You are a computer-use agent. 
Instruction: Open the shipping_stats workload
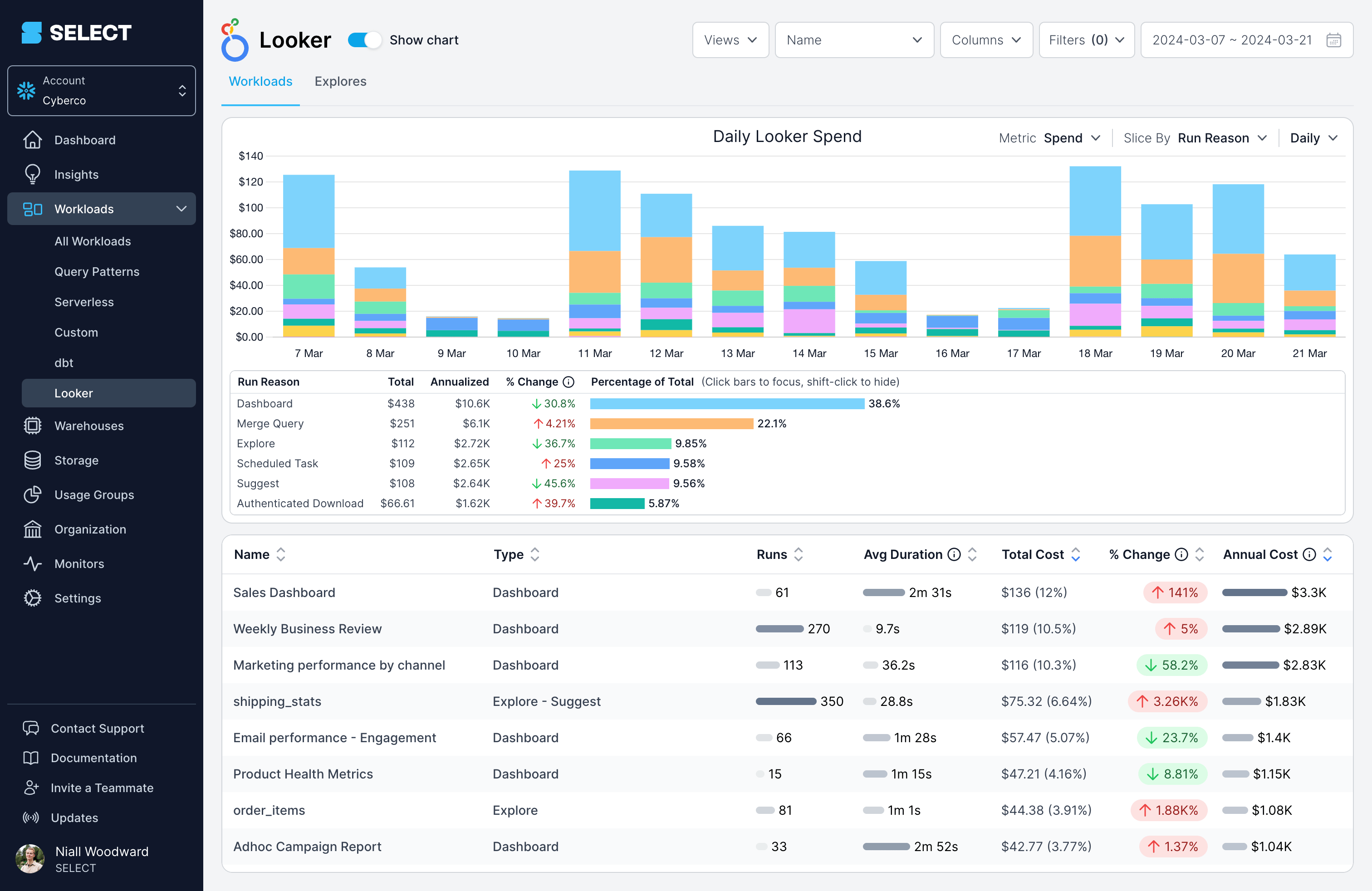(x=277, y=701)
